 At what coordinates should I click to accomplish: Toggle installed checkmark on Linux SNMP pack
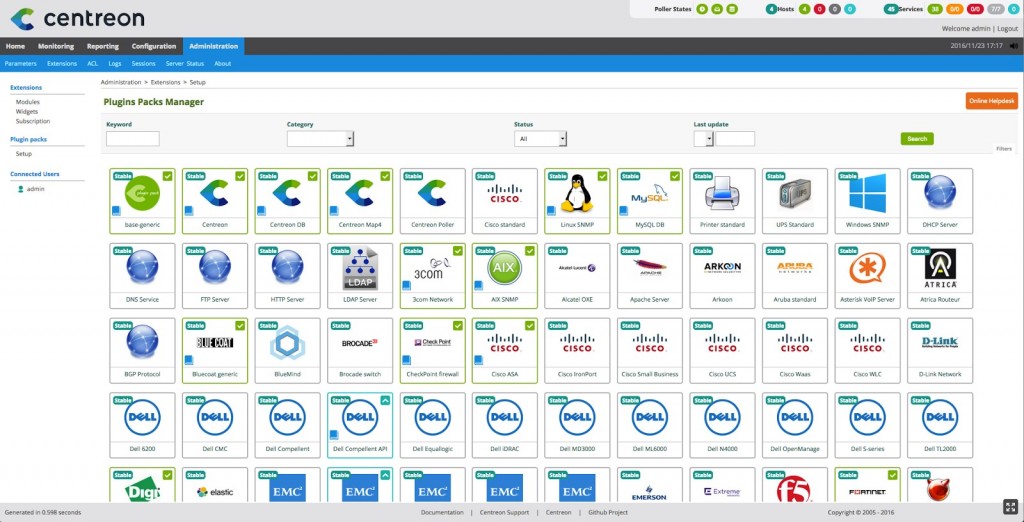point(603,176)
